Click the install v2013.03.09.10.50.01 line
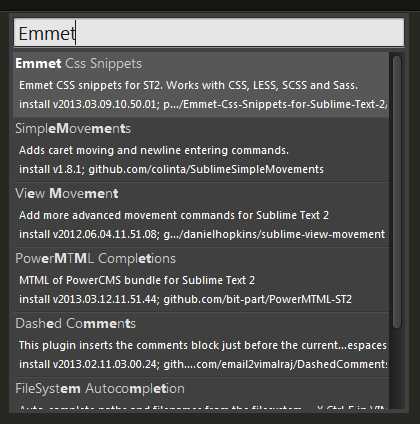This screenshot has height=424, width=420. point(203,105)
